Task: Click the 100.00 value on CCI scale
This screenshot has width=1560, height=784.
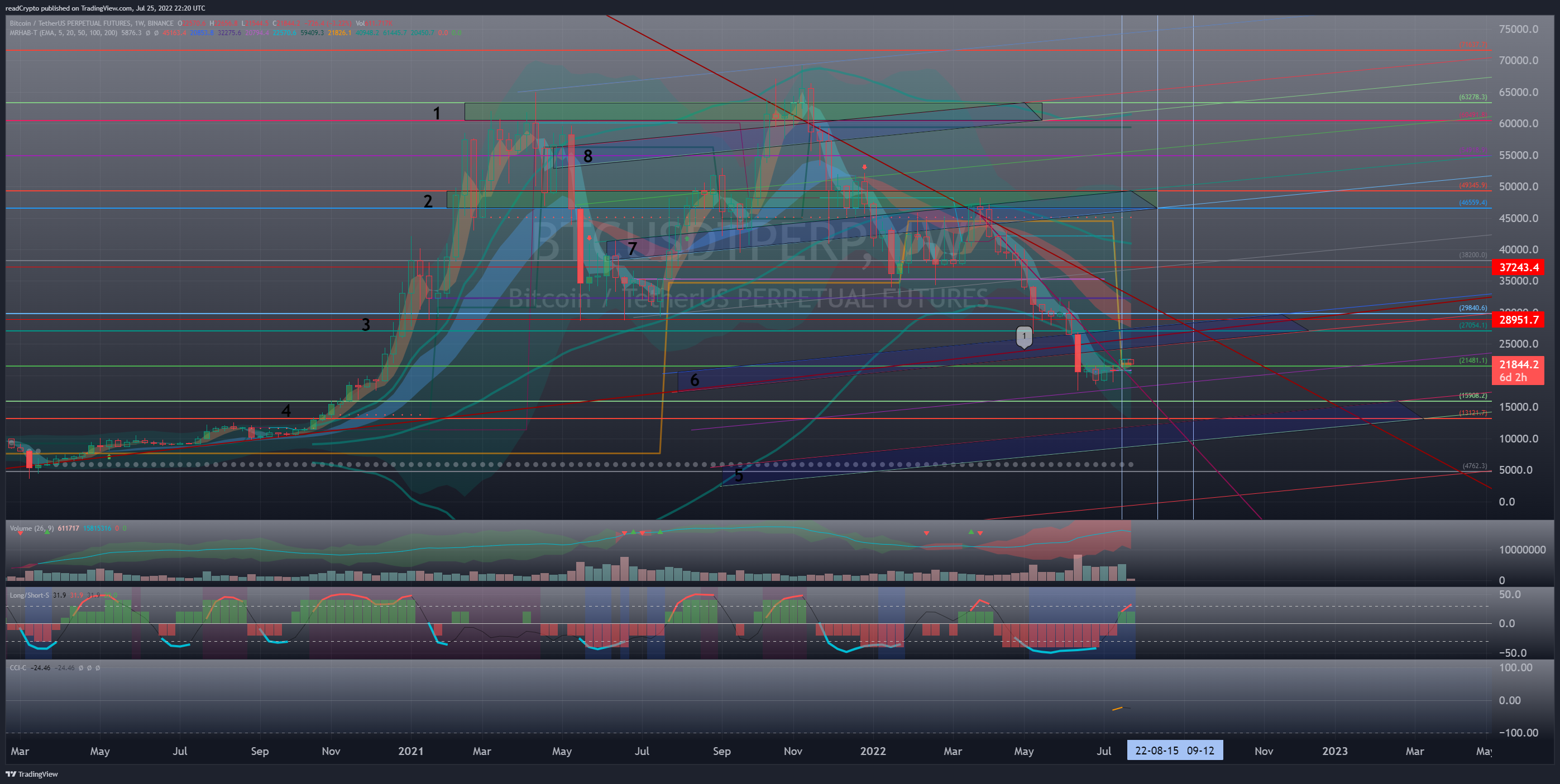Action: pyautogui.click(x=1515, y=667)
